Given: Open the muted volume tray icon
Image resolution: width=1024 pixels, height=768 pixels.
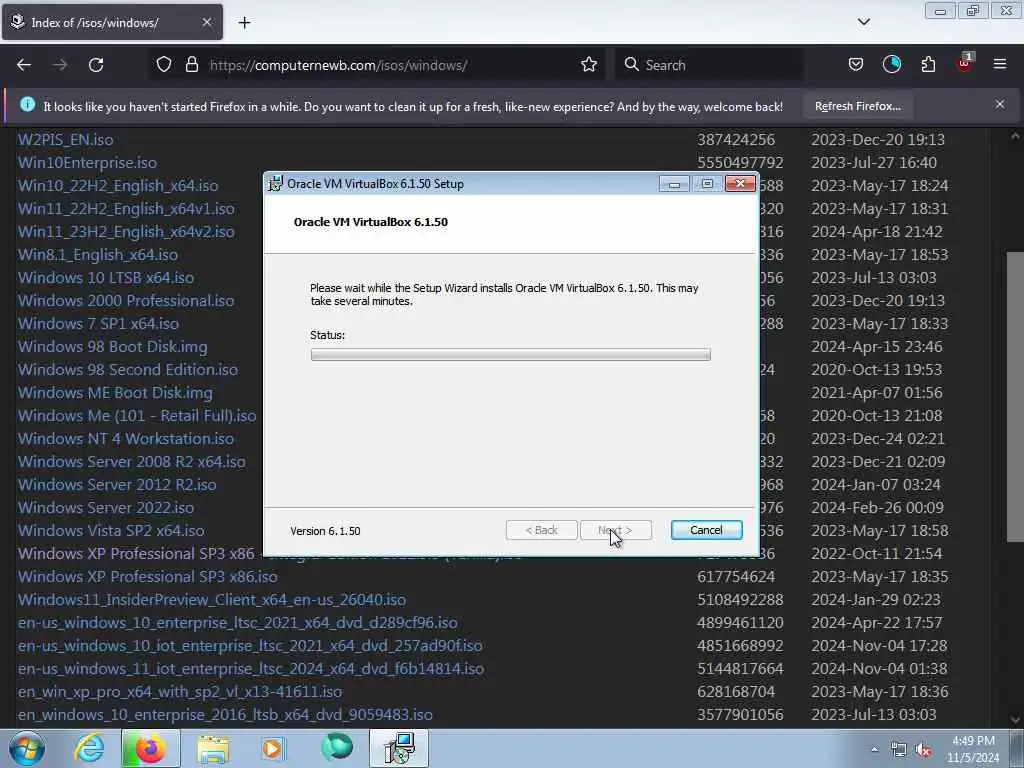Looking at the screenshot, I should 923,750.
